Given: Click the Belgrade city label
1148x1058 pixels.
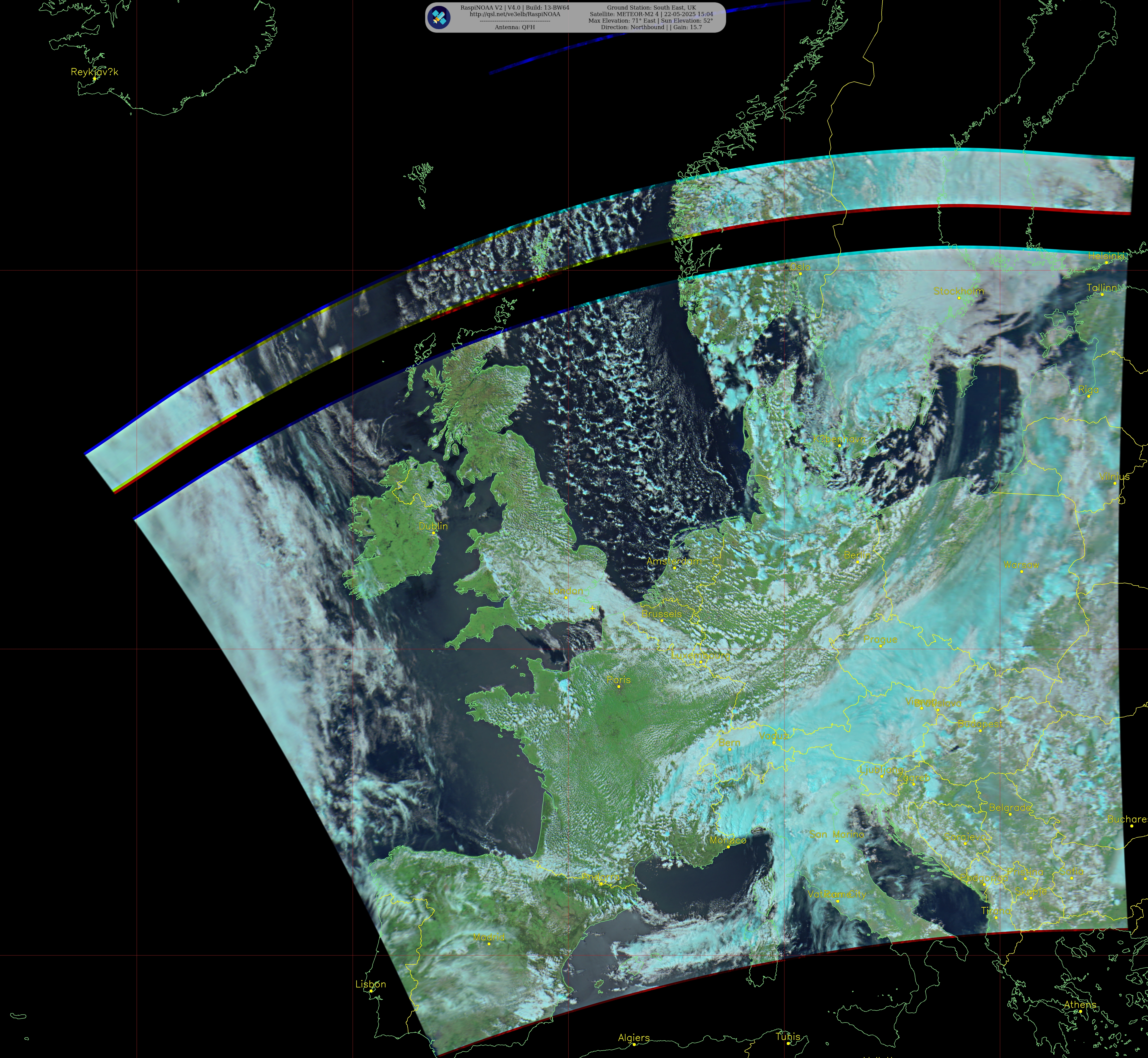Looking at the screenshot, I should (1010, 808).
